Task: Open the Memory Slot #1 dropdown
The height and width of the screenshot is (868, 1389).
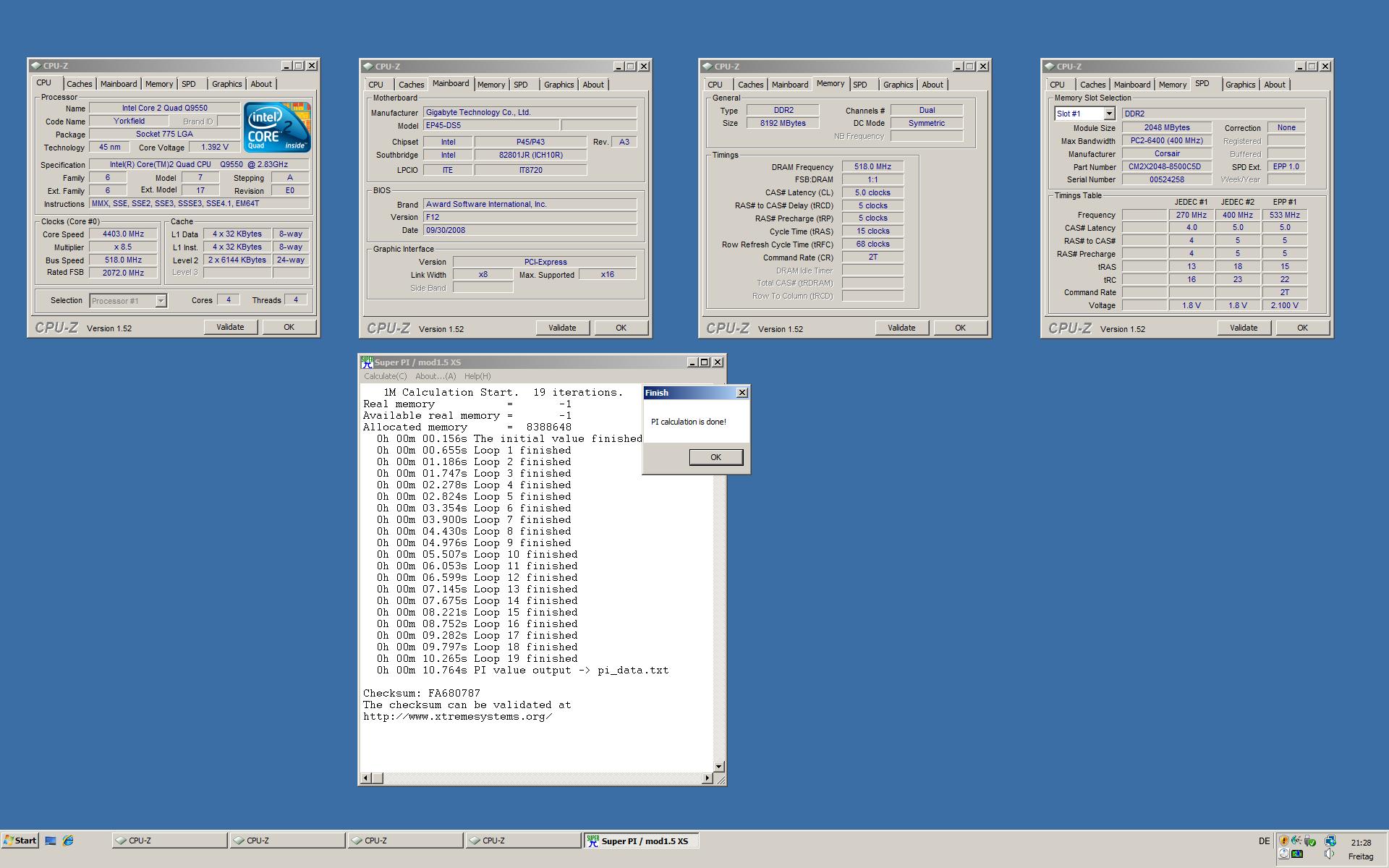Action: click(x=1108, y=114)
